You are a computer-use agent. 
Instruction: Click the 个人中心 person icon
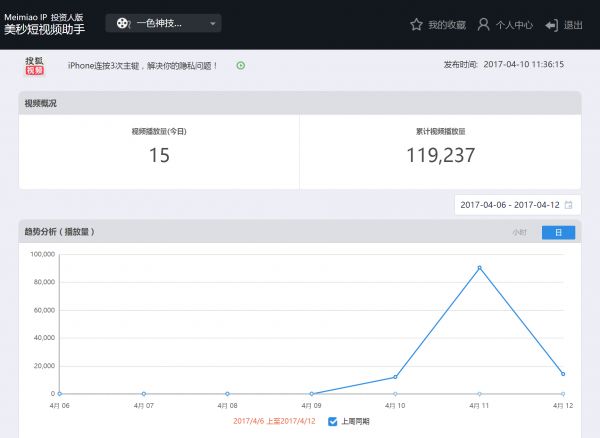point(484,24)
